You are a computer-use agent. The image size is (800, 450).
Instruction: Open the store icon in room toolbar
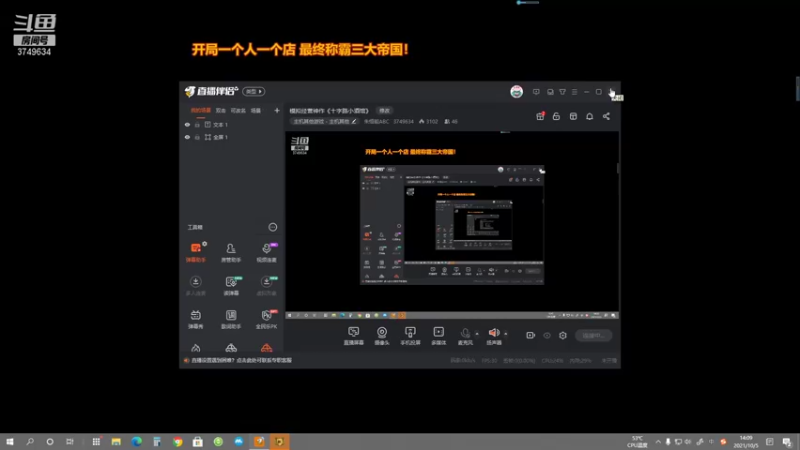tap(573, 116)
